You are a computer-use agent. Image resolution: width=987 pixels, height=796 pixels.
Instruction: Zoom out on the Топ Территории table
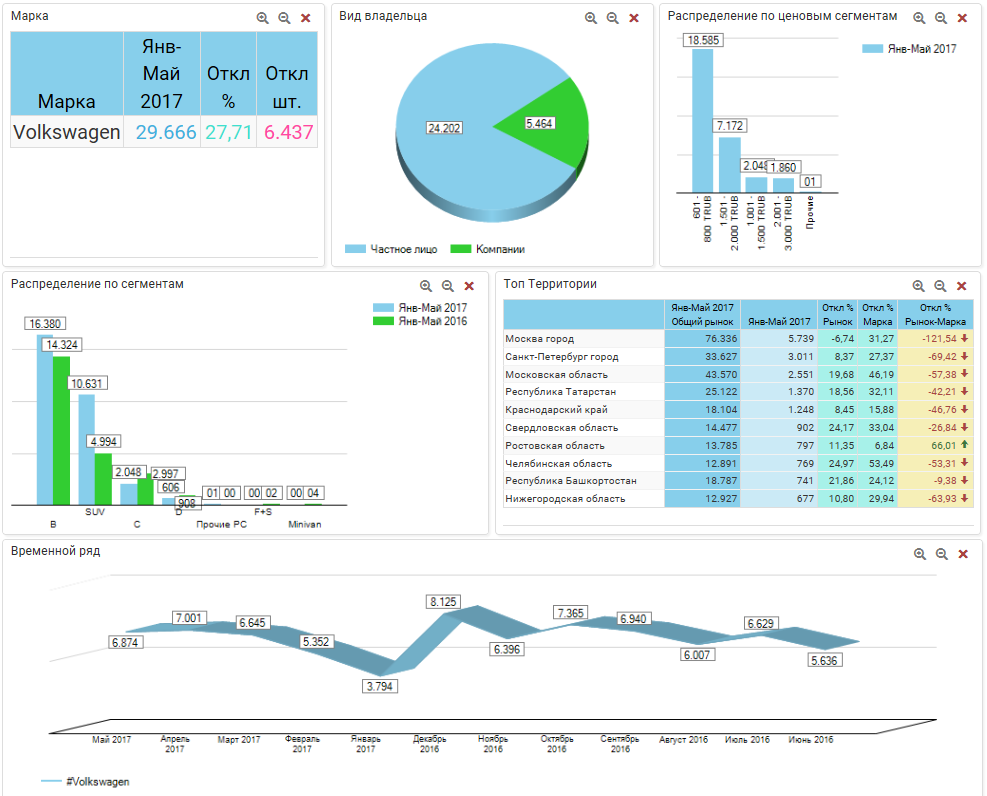[x=940, y=286]
